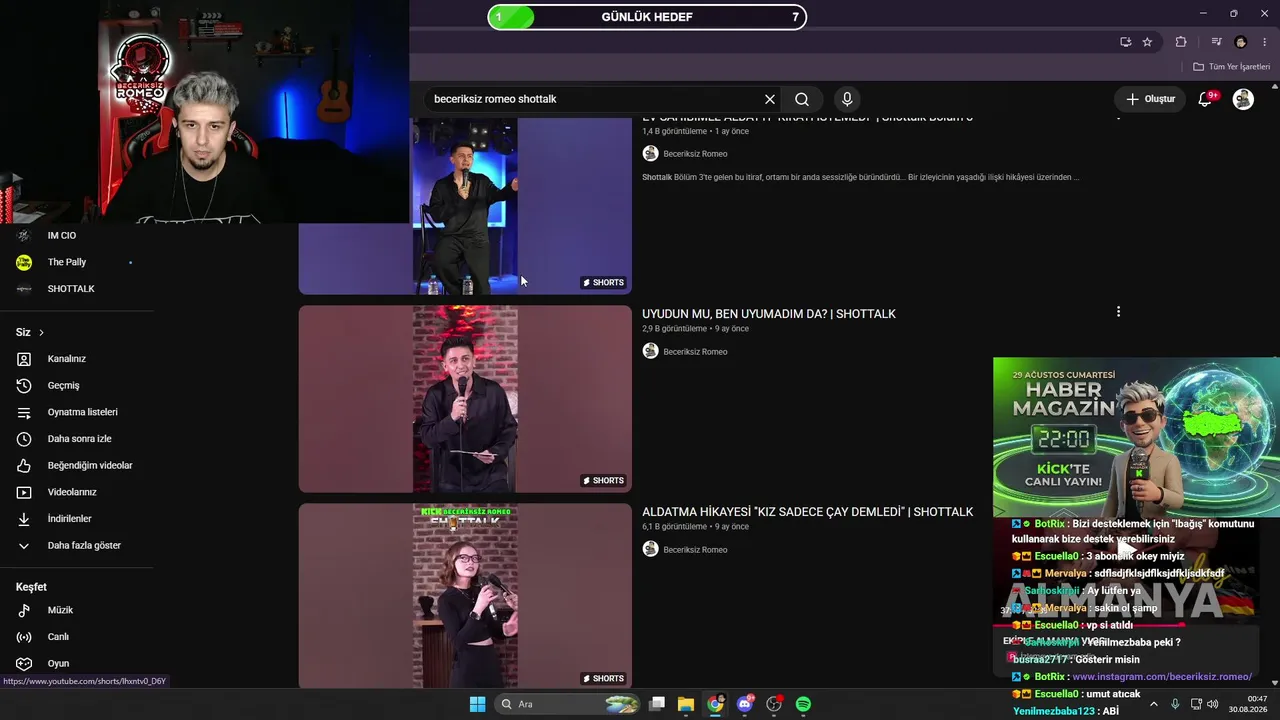Open Beceriksiz Romeo channel under 'UYUDUN MU' video
Screen dimensions: 1280x720
click(x=695, y=352)
